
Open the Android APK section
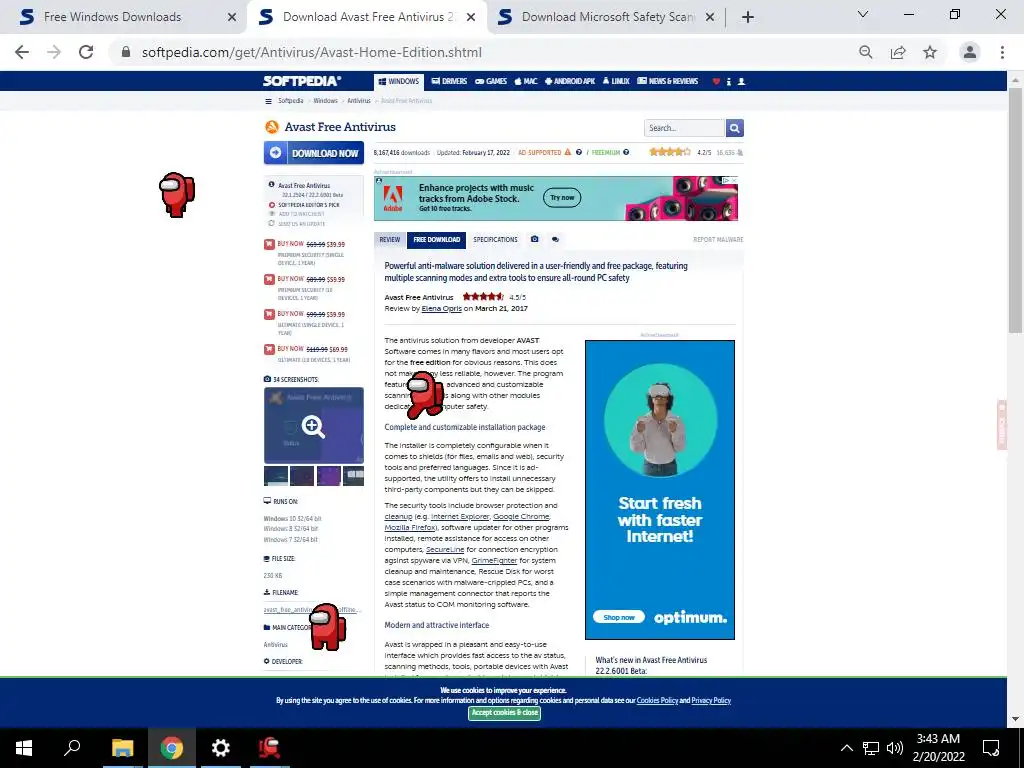tap(569, 82)
